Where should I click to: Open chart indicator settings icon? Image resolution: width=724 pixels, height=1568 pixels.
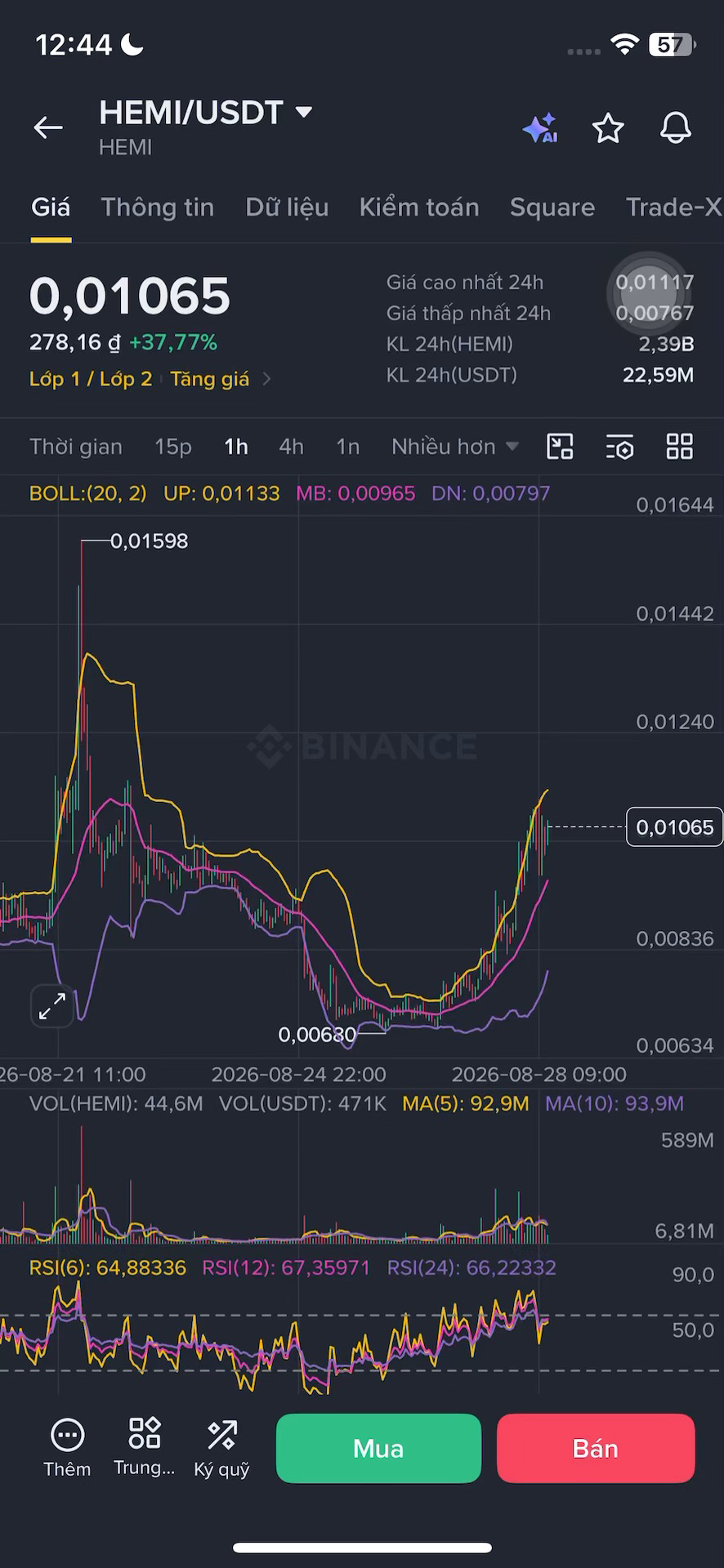[x=619, y=447]
